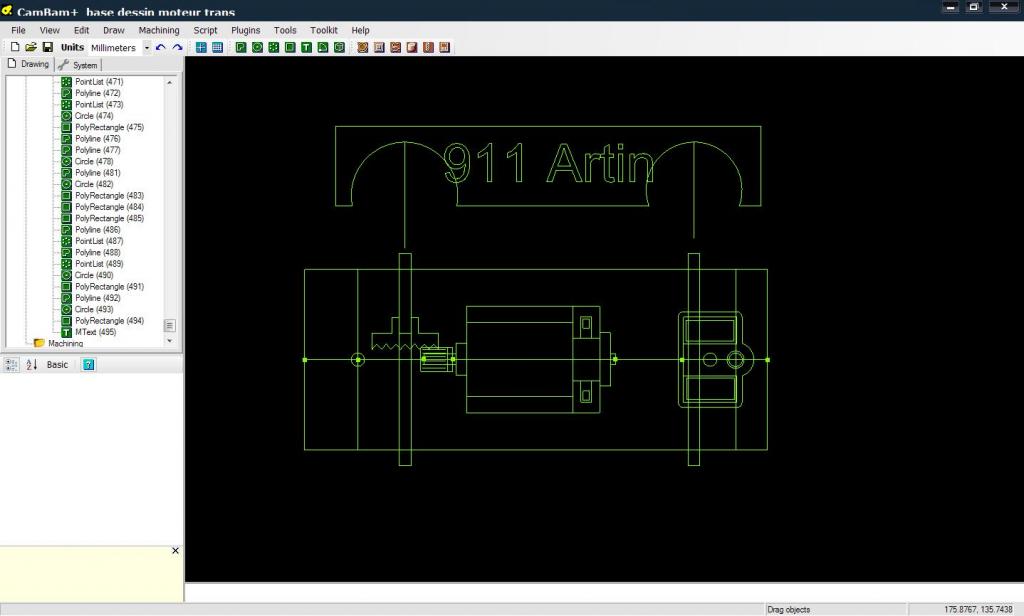Viewport: 1024px width, 616px height.
Task: Click the command input field below the canvas
Action: [604, 592]
